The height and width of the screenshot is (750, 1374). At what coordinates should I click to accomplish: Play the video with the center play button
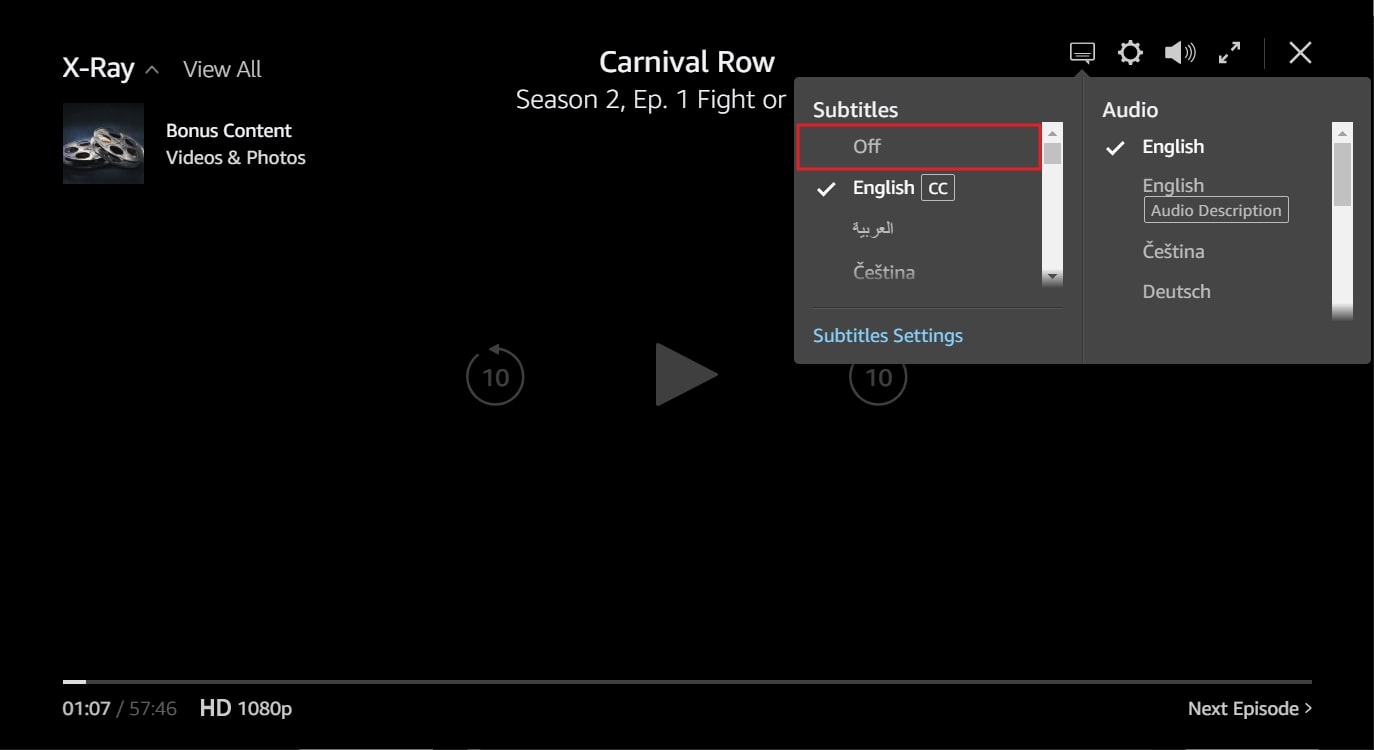pos(686,375)
